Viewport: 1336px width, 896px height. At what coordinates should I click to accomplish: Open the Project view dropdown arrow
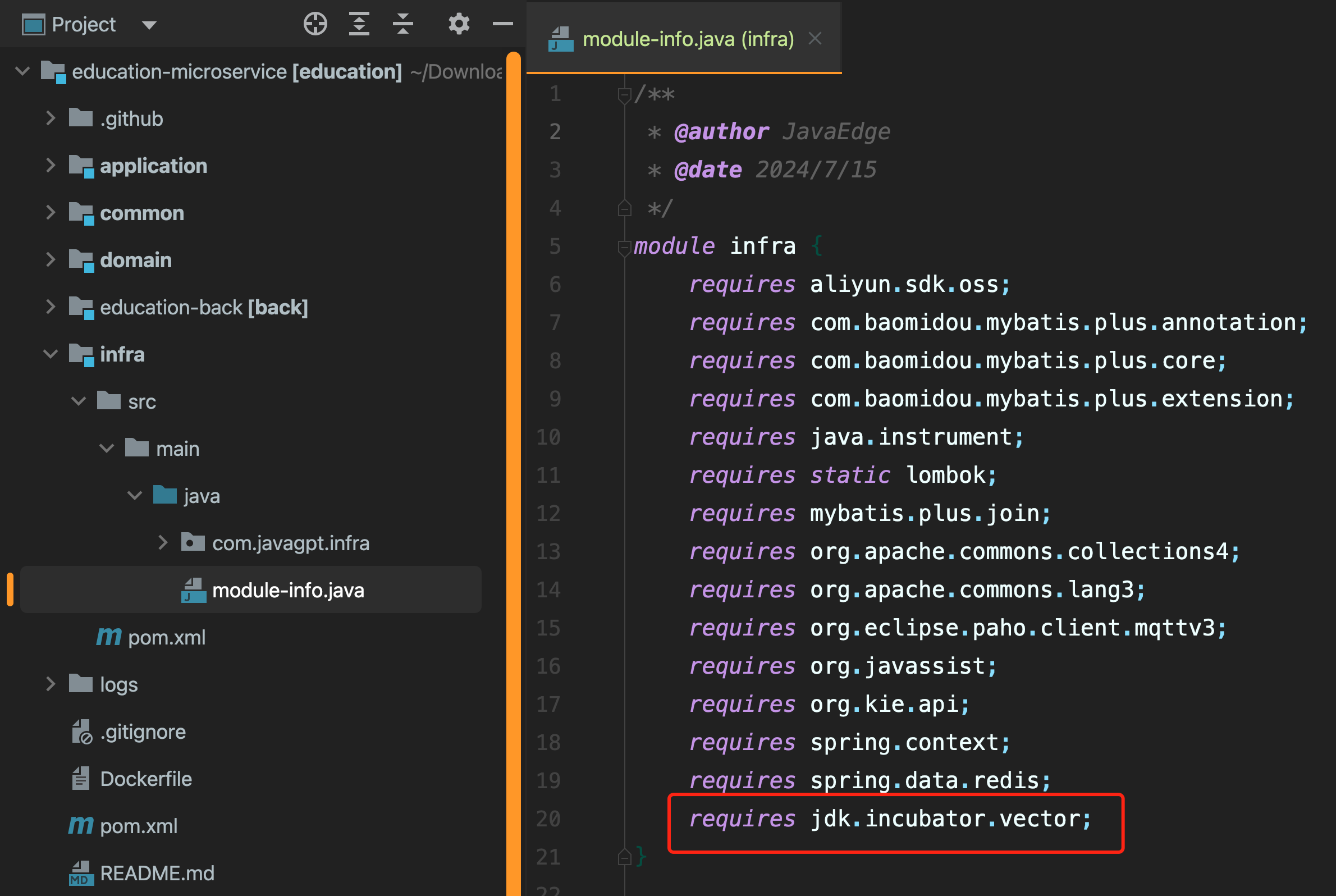click(149, 25)
